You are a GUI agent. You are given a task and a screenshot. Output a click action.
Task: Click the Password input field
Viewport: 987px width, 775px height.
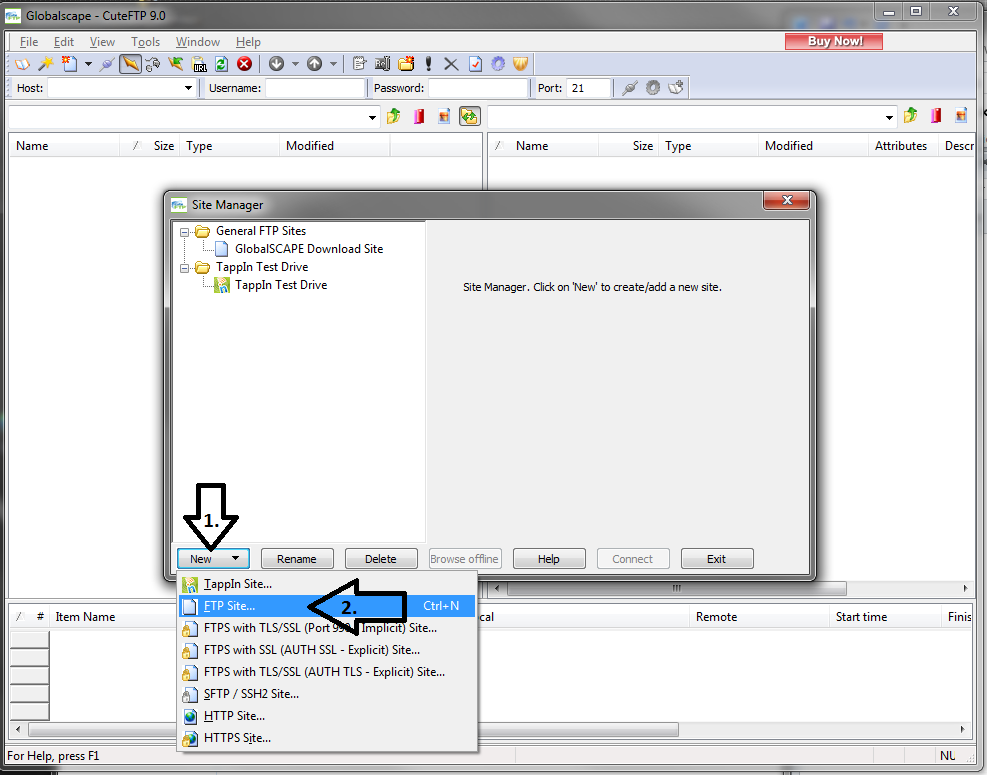click(x=478, y=88)
